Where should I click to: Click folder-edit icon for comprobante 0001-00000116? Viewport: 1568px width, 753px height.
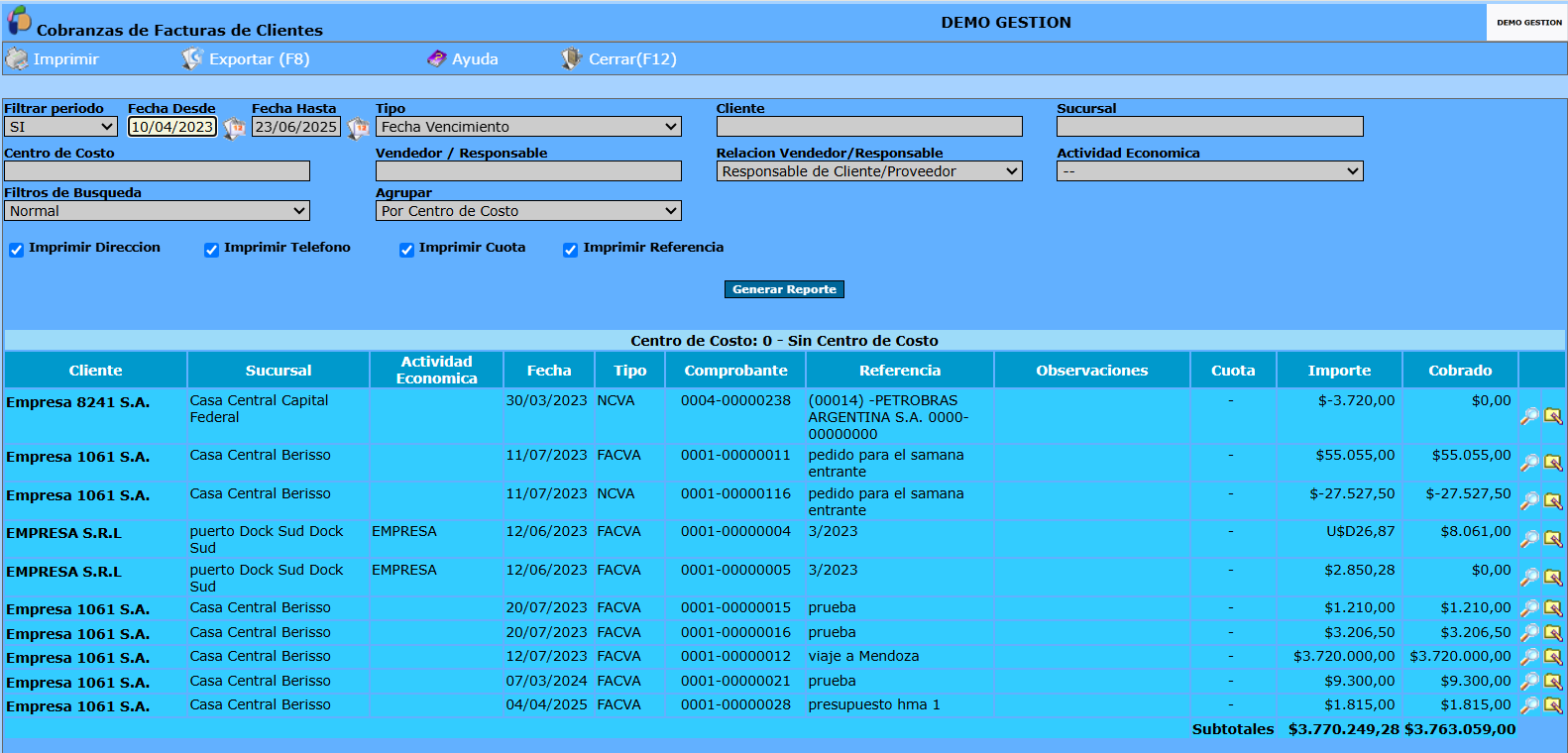[1553, 501]
